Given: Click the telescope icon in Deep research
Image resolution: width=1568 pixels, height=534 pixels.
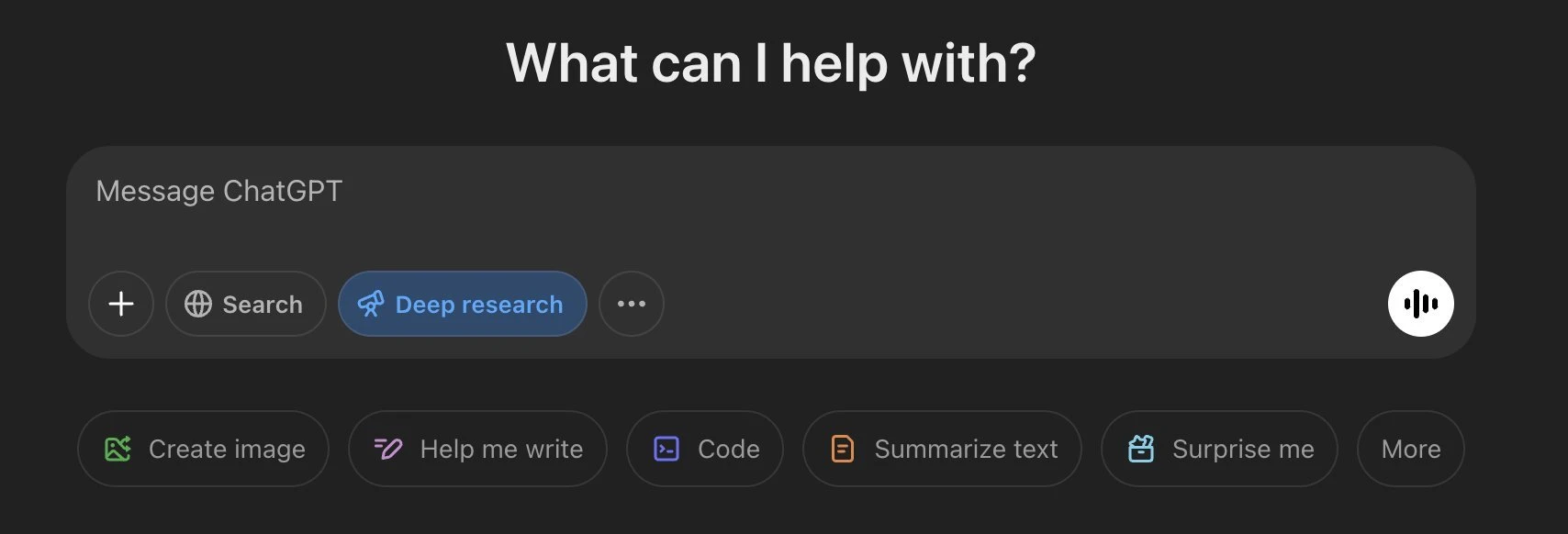Looking at the screenshot, I should [371, 304].
